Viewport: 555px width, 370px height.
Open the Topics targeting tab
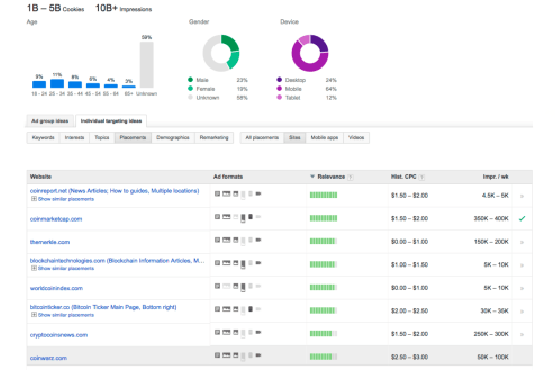[102, 137]
